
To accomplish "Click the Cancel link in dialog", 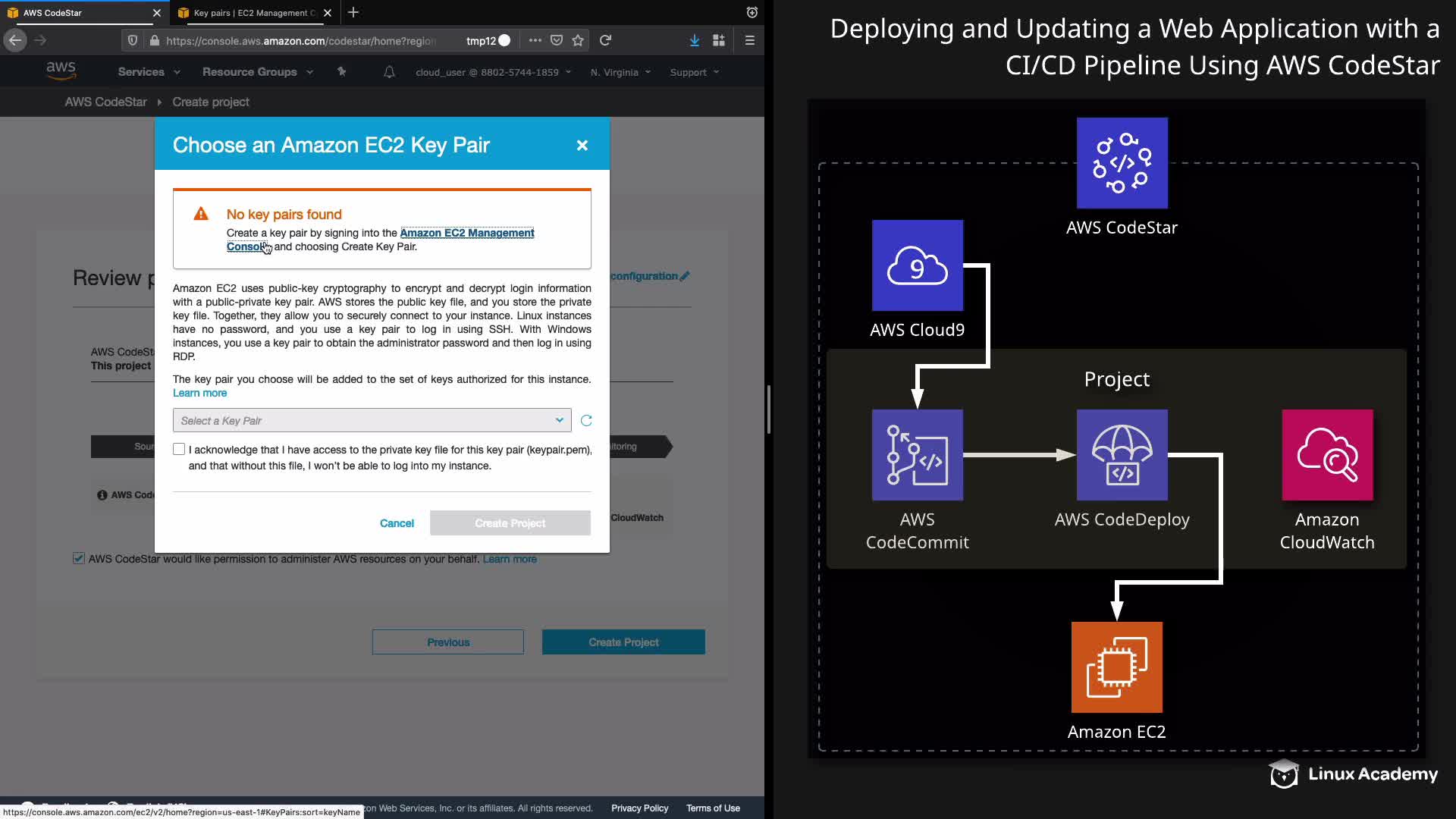I will click(397, 523).
